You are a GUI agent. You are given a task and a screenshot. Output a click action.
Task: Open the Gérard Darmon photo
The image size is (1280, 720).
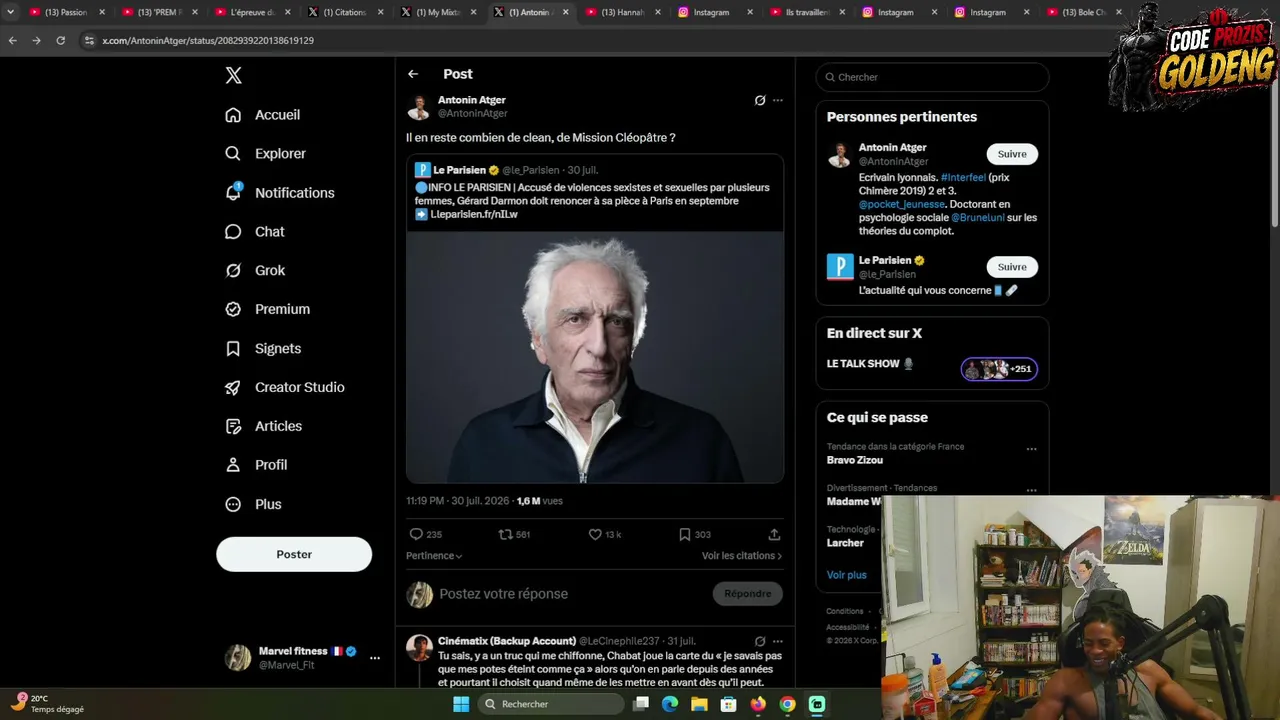tap(595, 357)
